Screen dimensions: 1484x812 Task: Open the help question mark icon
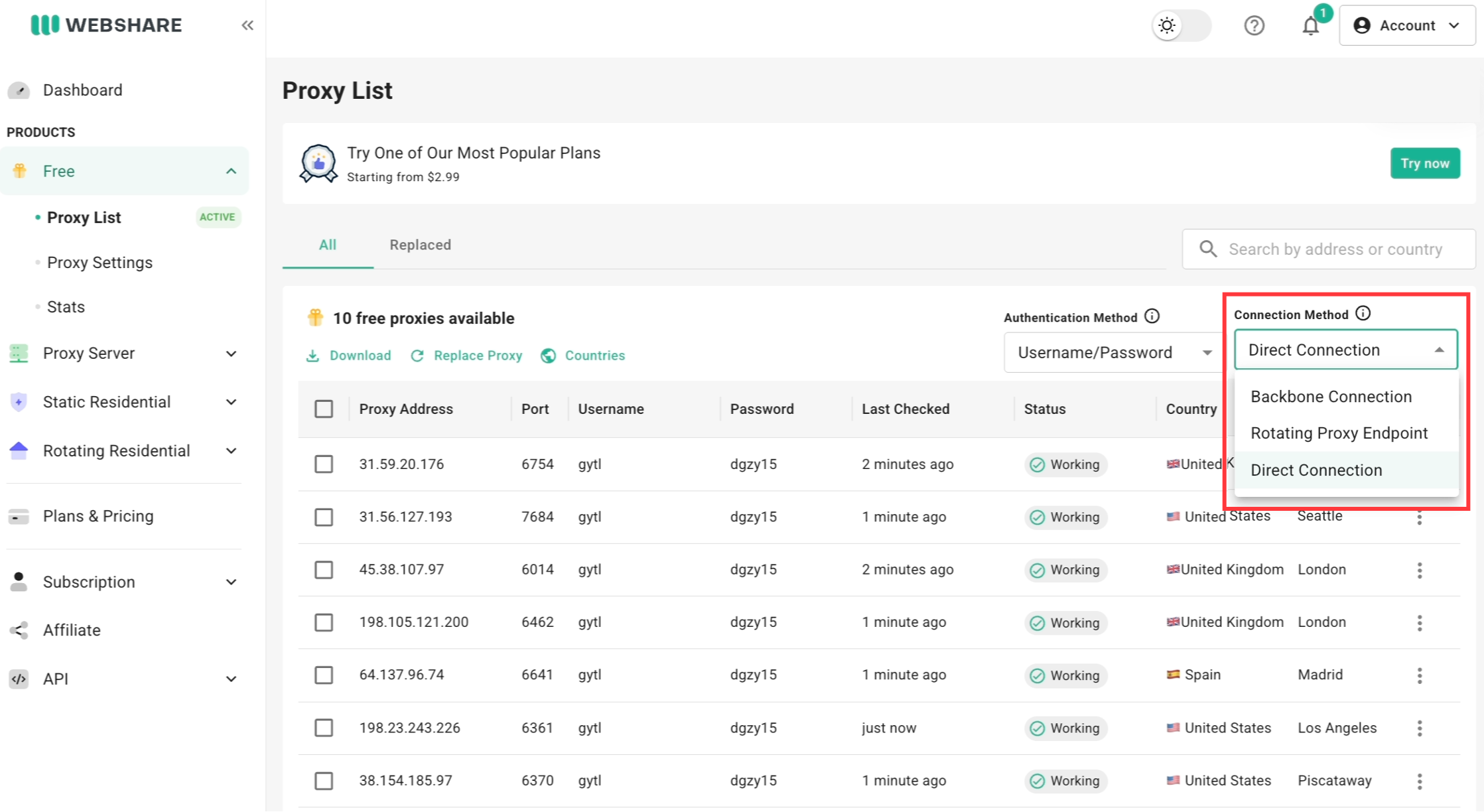1254,25
